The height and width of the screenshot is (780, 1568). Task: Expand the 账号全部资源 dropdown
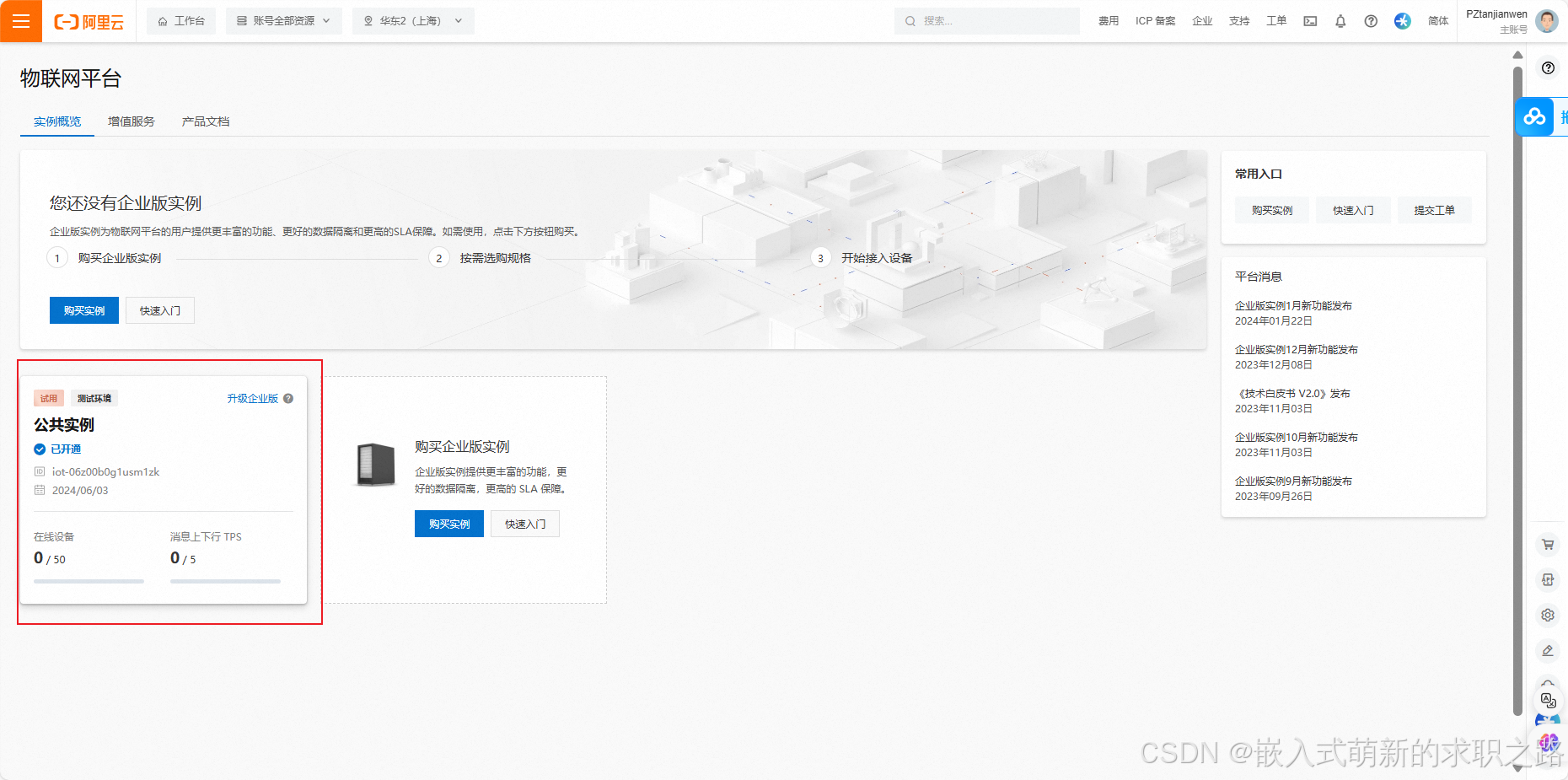pyautogui.click(x=284, y=21)
